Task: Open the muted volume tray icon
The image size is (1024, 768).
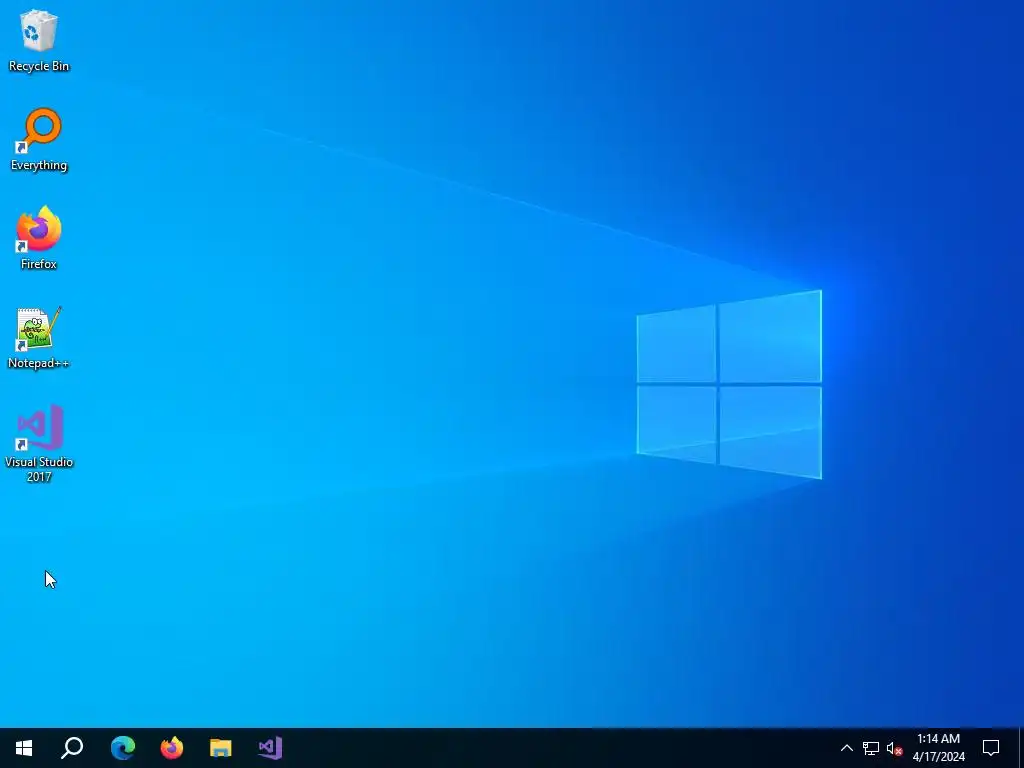Action: 894,748
